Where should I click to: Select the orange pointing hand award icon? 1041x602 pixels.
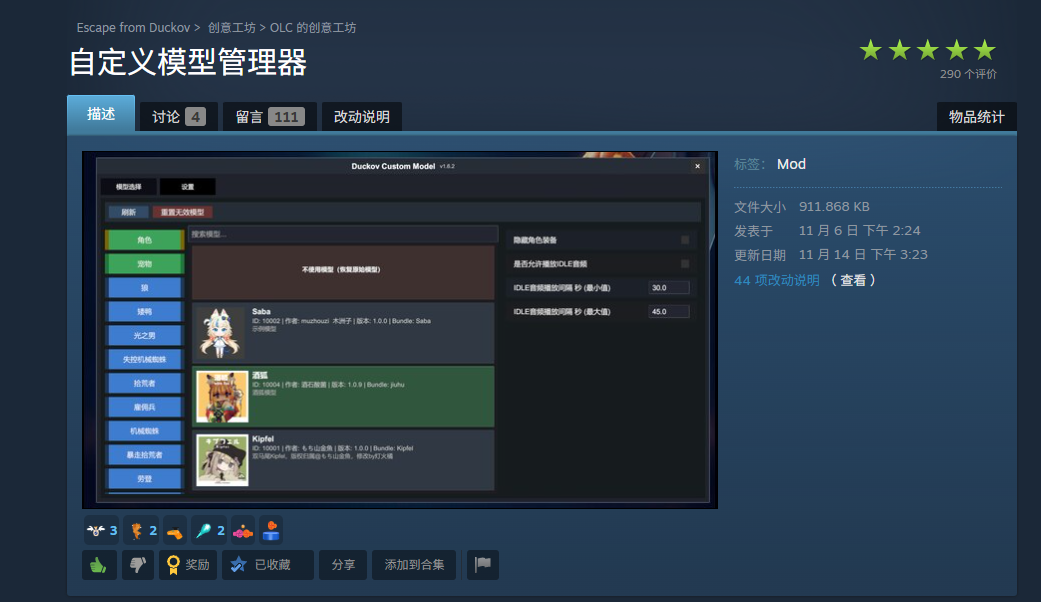(175, 530)
